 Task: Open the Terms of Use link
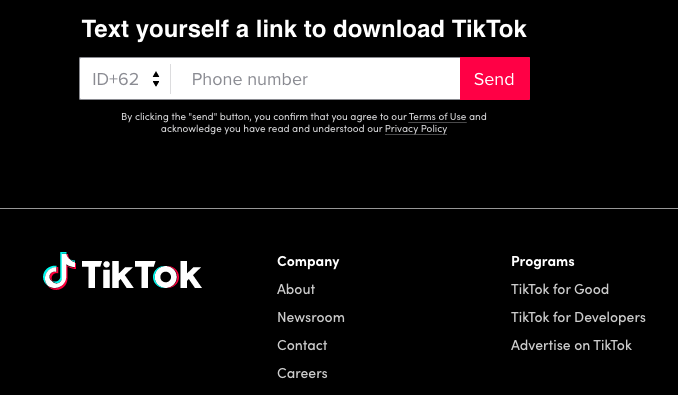pyautogui.click(x=437, y=117)
